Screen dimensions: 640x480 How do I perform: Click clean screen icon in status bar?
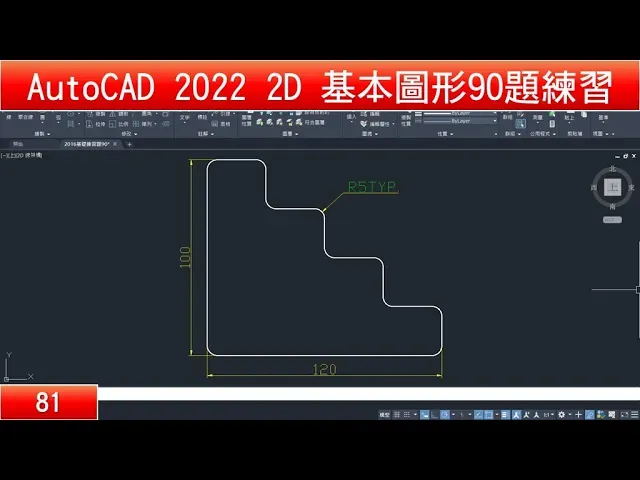623,414
